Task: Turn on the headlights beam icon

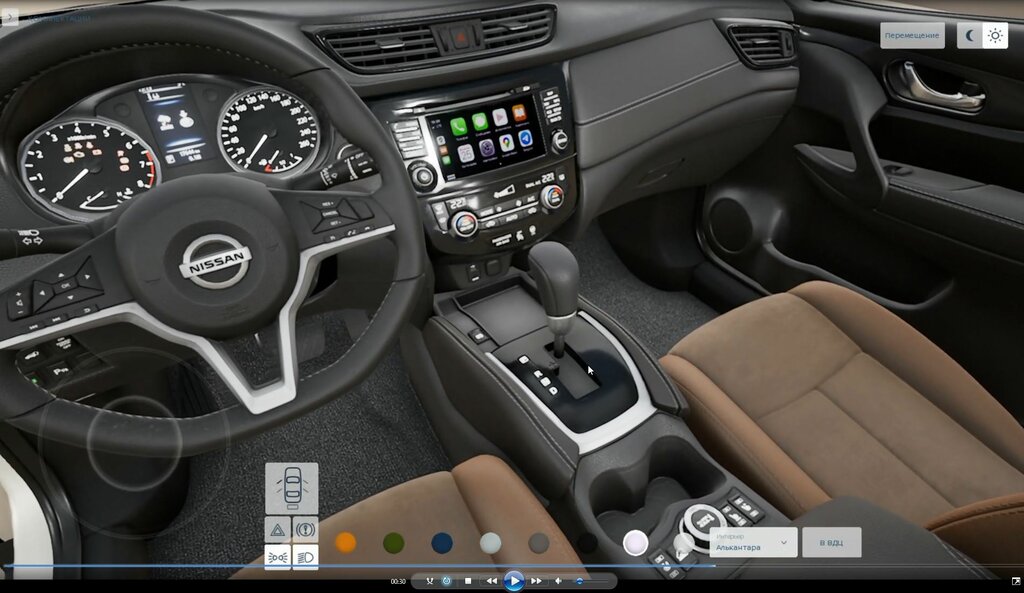Action: (306, 557)
